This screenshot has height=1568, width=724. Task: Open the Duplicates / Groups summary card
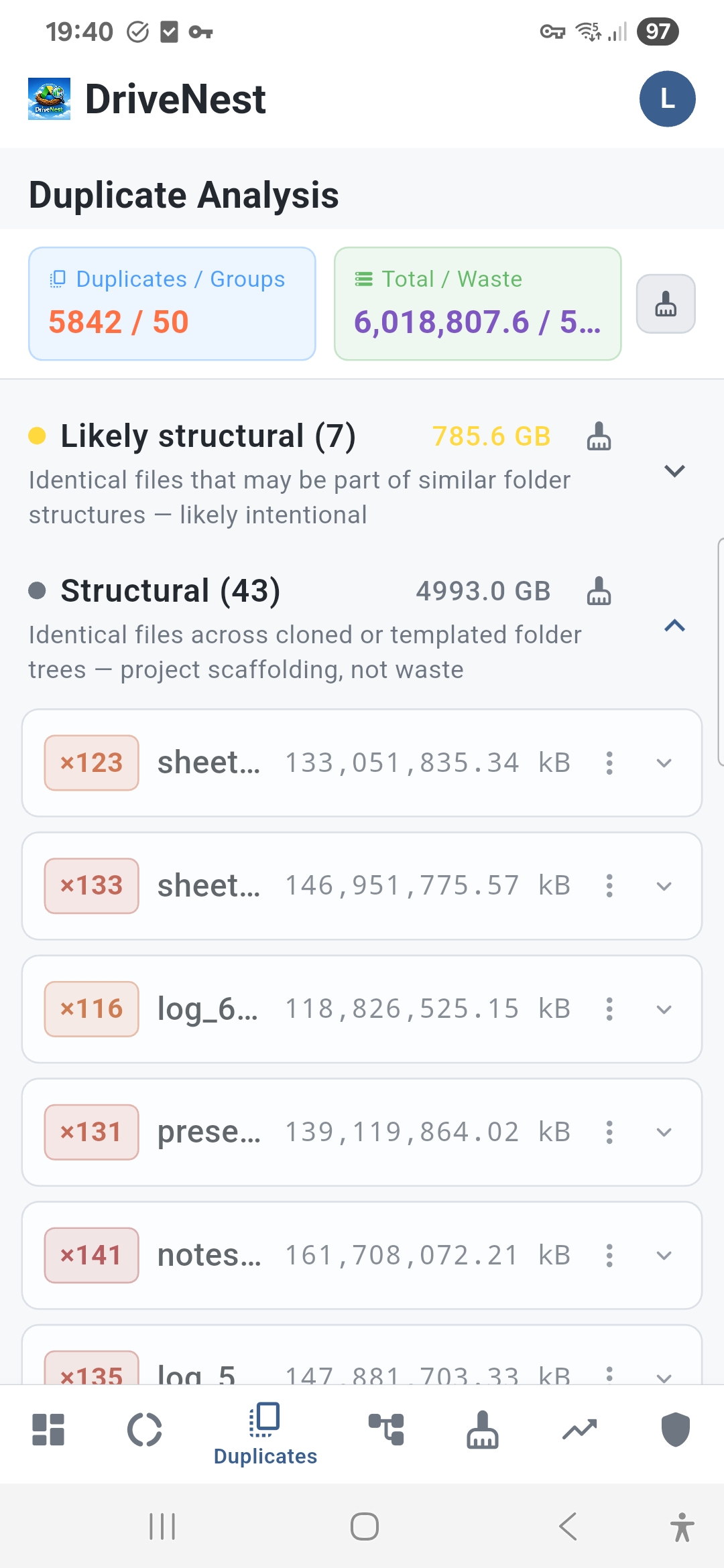pyautogui.click(x=172, y=304)
